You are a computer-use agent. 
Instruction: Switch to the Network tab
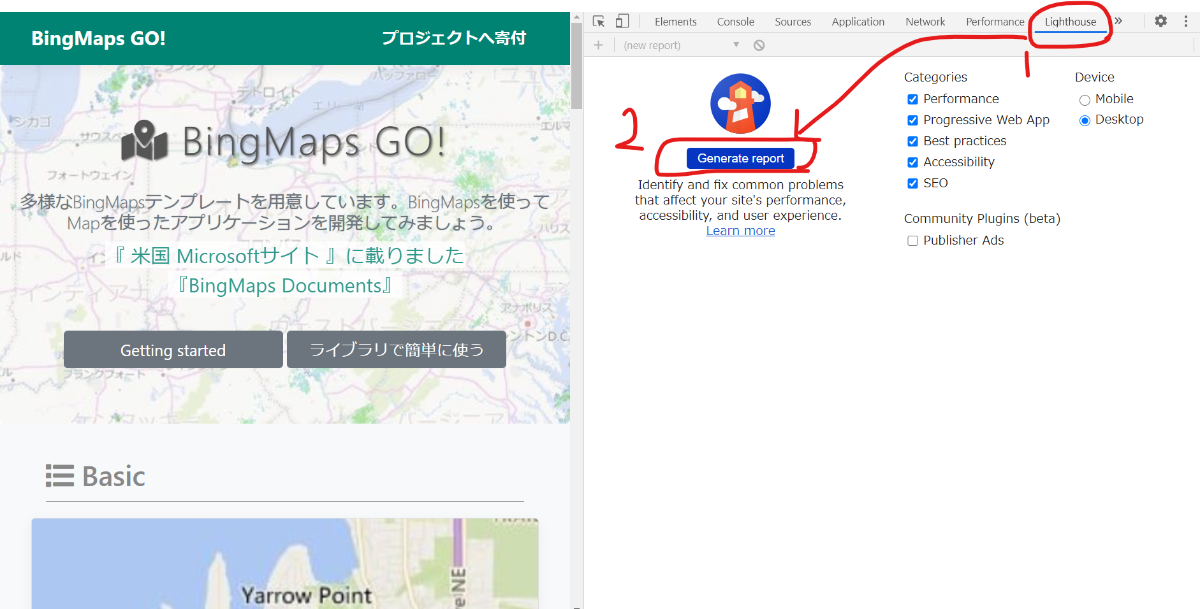click(x=925, y=21)
